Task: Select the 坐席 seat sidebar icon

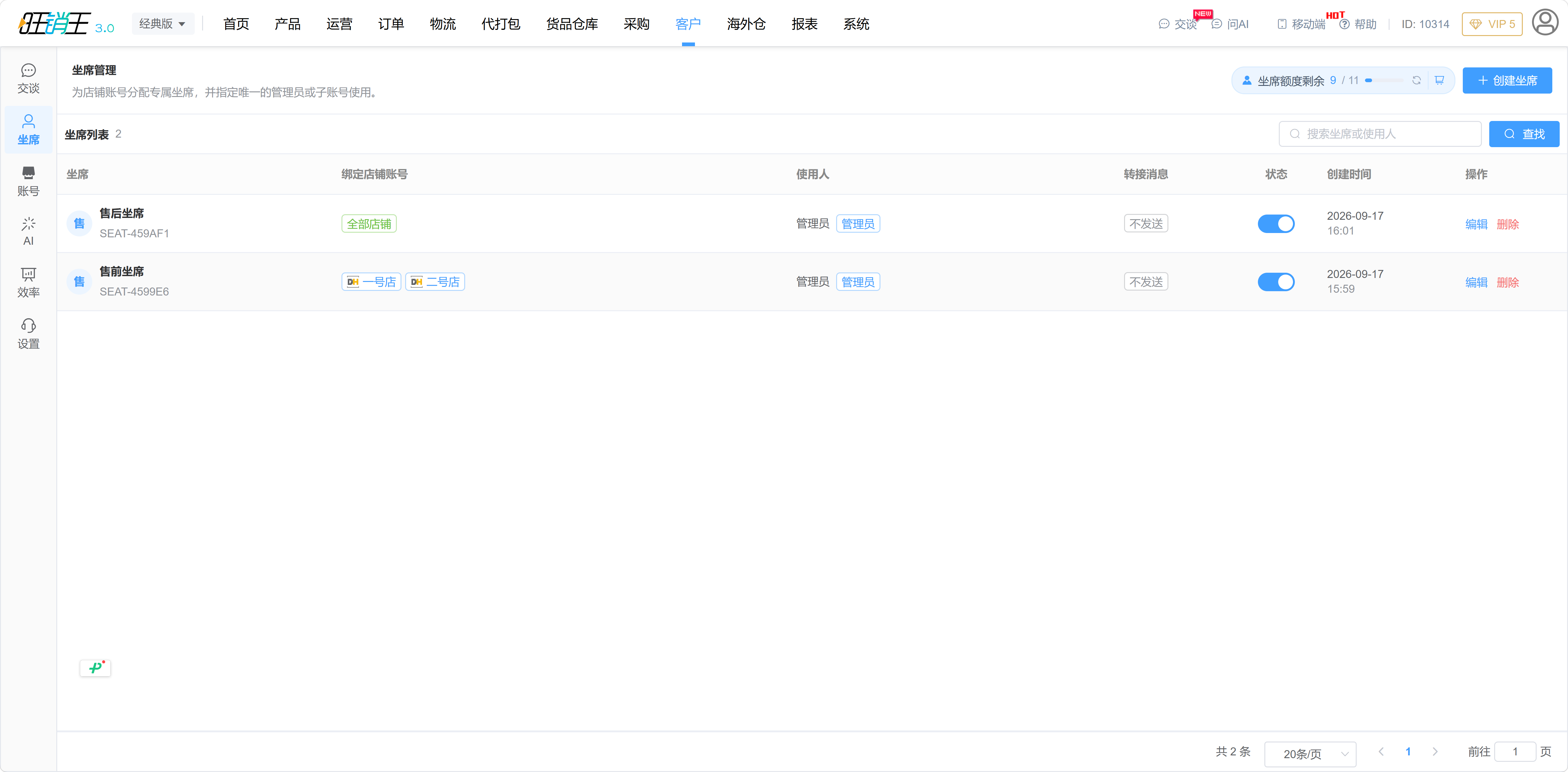Action: [28, 130]
